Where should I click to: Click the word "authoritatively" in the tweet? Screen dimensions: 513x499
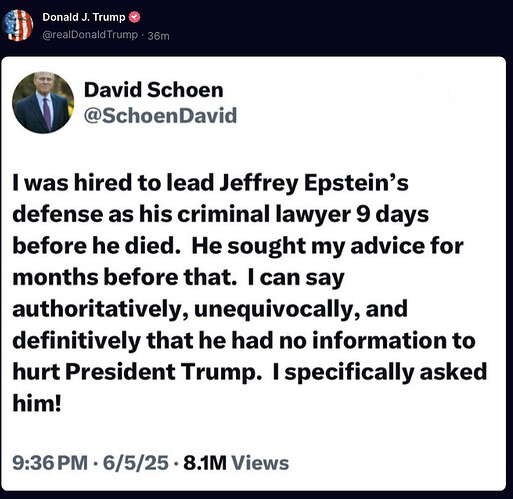pos(100,309)
